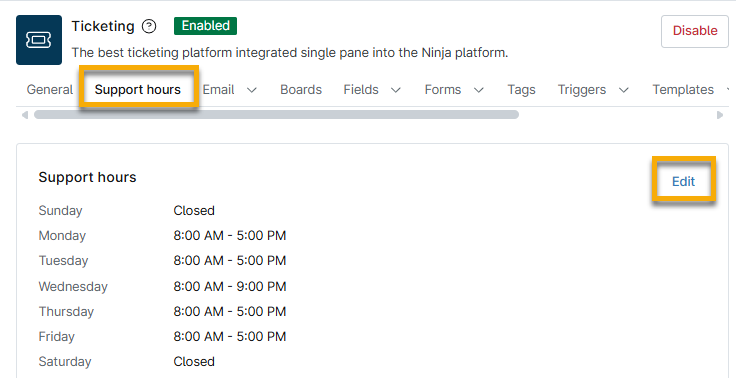Open the Email tab

click(x=218, y=90)
